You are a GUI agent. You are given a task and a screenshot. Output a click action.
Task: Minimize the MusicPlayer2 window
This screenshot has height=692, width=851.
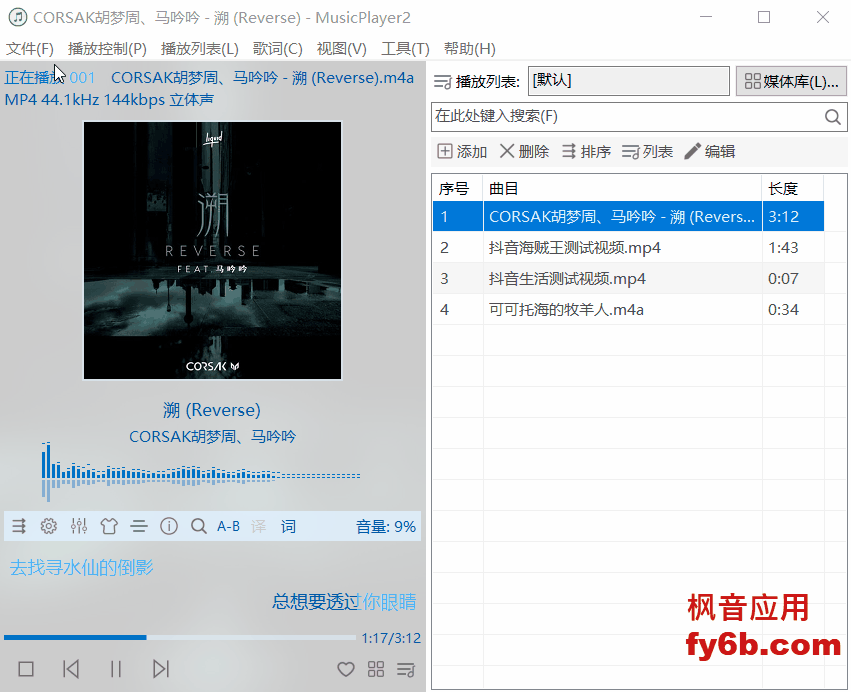tap(706, 17)
